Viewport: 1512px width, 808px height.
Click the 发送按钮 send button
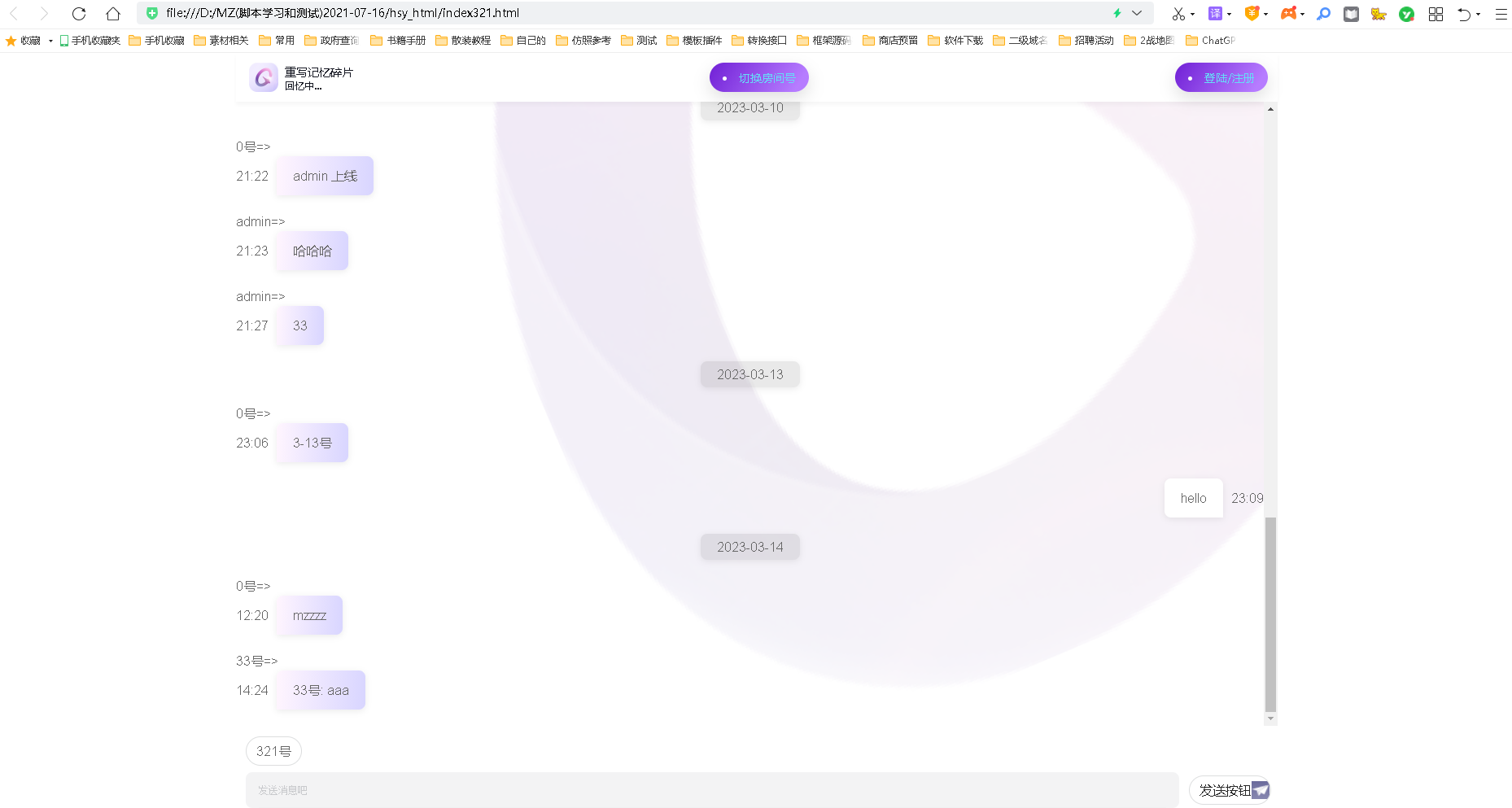(x=1230, y=790)
